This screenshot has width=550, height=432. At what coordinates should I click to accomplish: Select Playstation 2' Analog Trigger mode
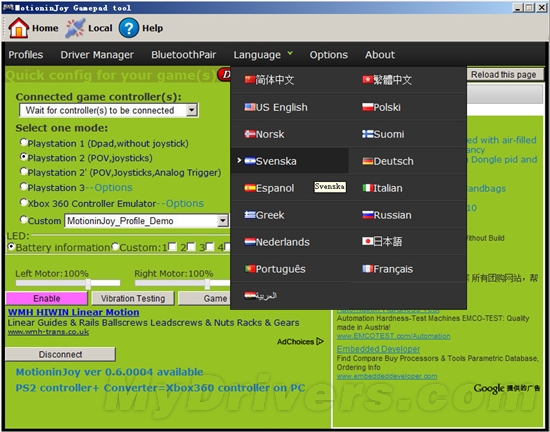click(x=24, y=171)
